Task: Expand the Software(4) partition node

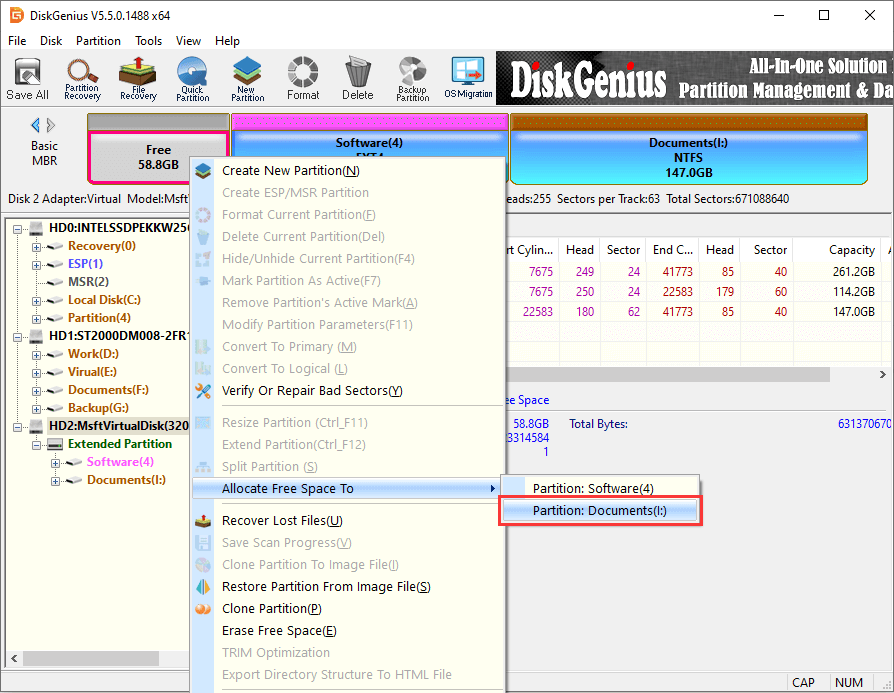Action: (x=55, y=462)
